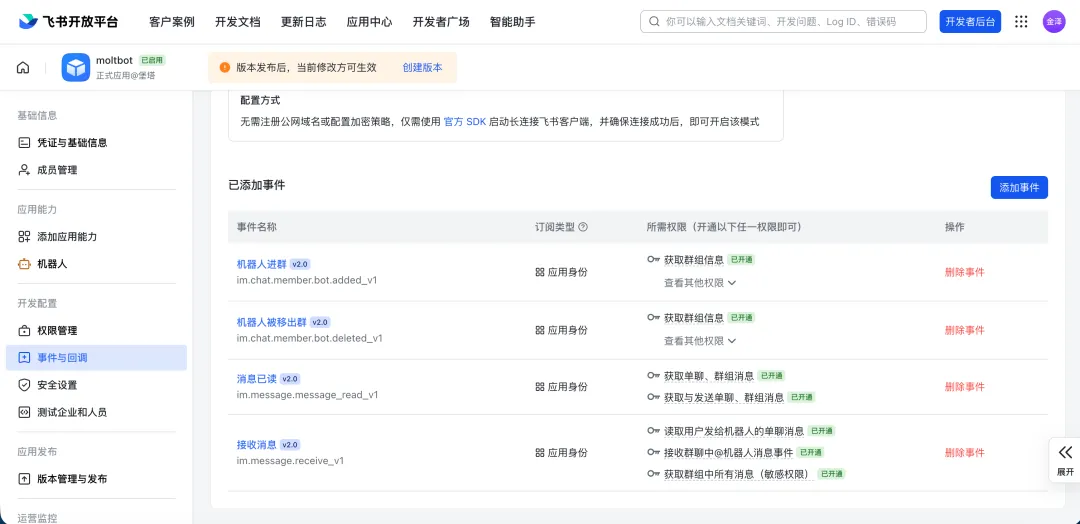Image resolution: width=1080 pixels, height=524 pixels.
Task: Open the apps grid icon
Action: click(1021, 21)
